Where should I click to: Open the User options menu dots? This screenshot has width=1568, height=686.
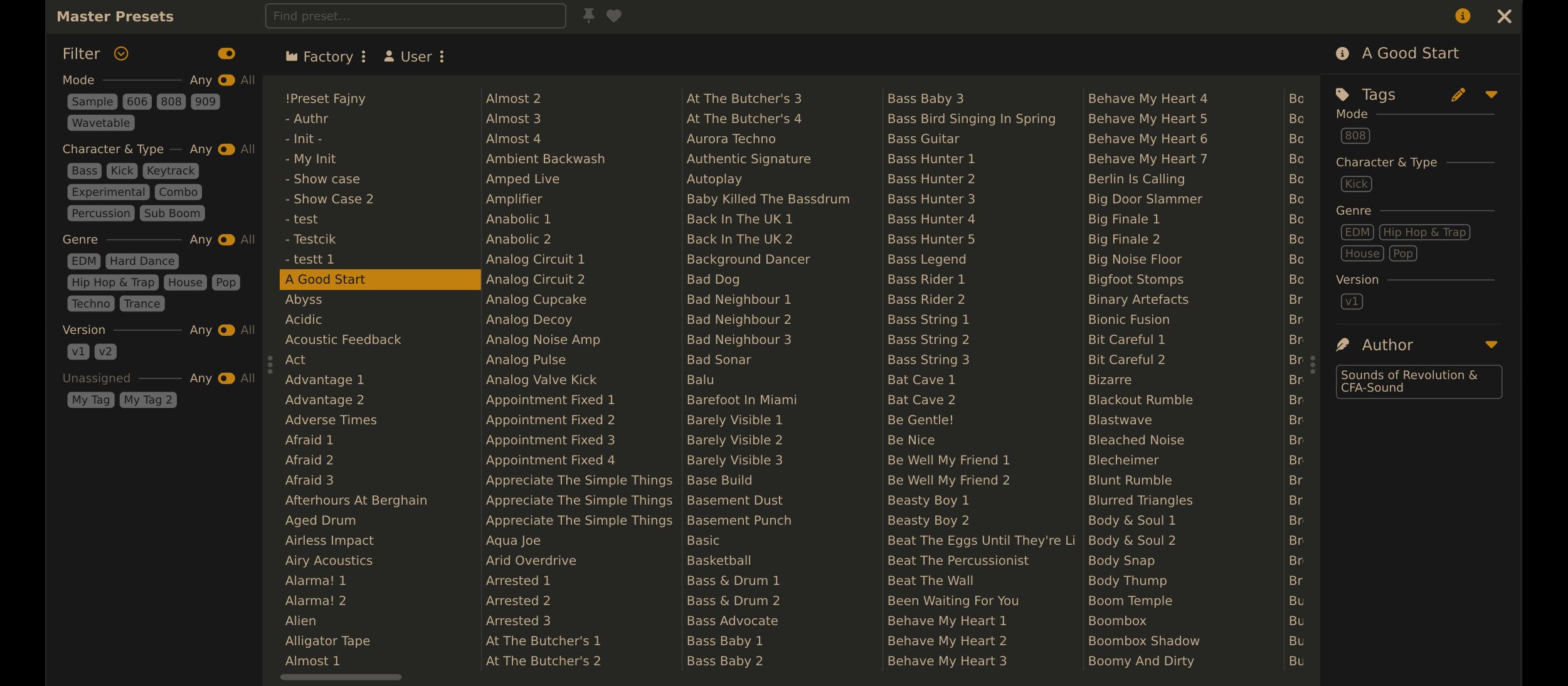click(x=442, y=56)
